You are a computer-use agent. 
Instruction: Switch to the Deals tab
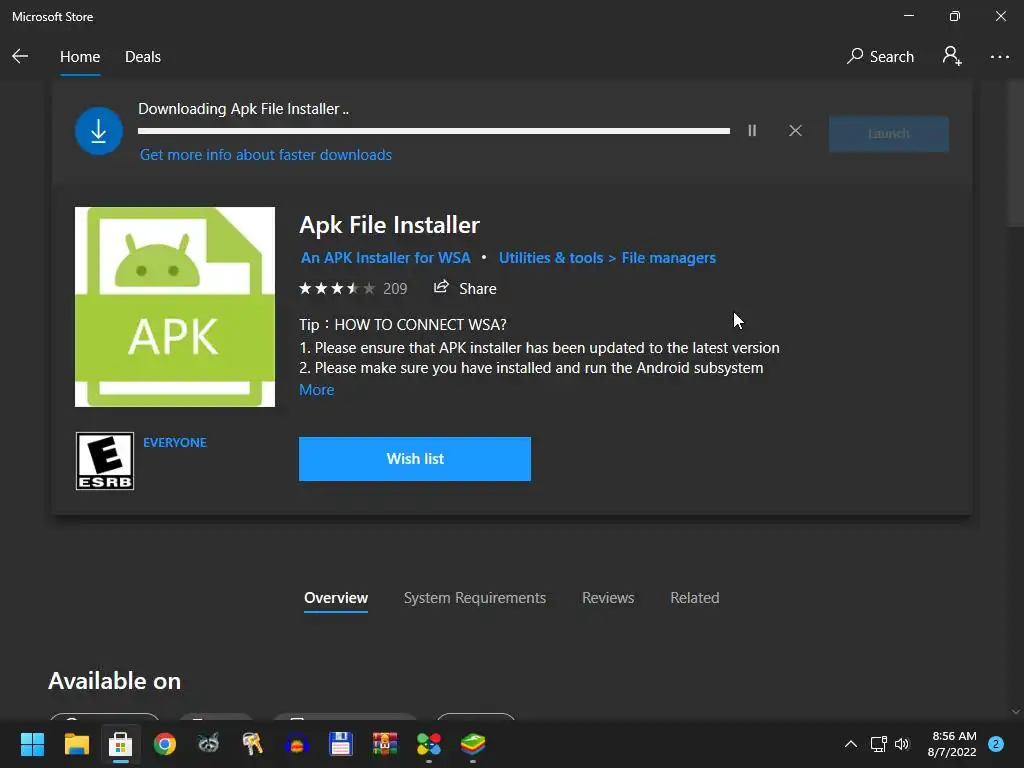[142, 57]
